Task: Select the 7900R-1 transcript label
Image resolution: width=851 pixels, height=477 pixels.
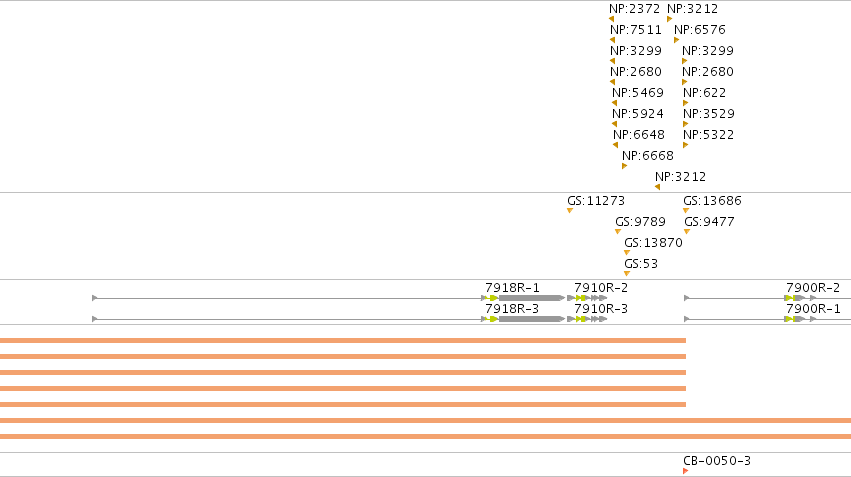Action: pos(813,309)
